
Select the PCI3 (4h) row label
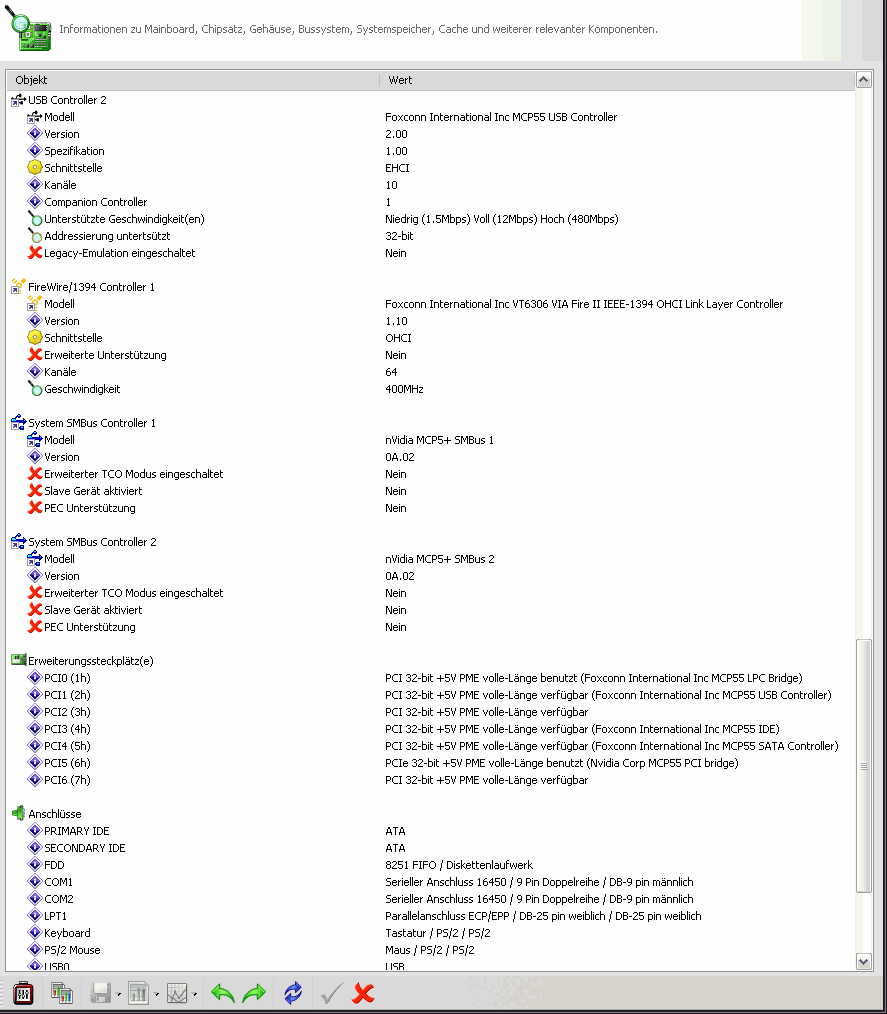[67, 729]
